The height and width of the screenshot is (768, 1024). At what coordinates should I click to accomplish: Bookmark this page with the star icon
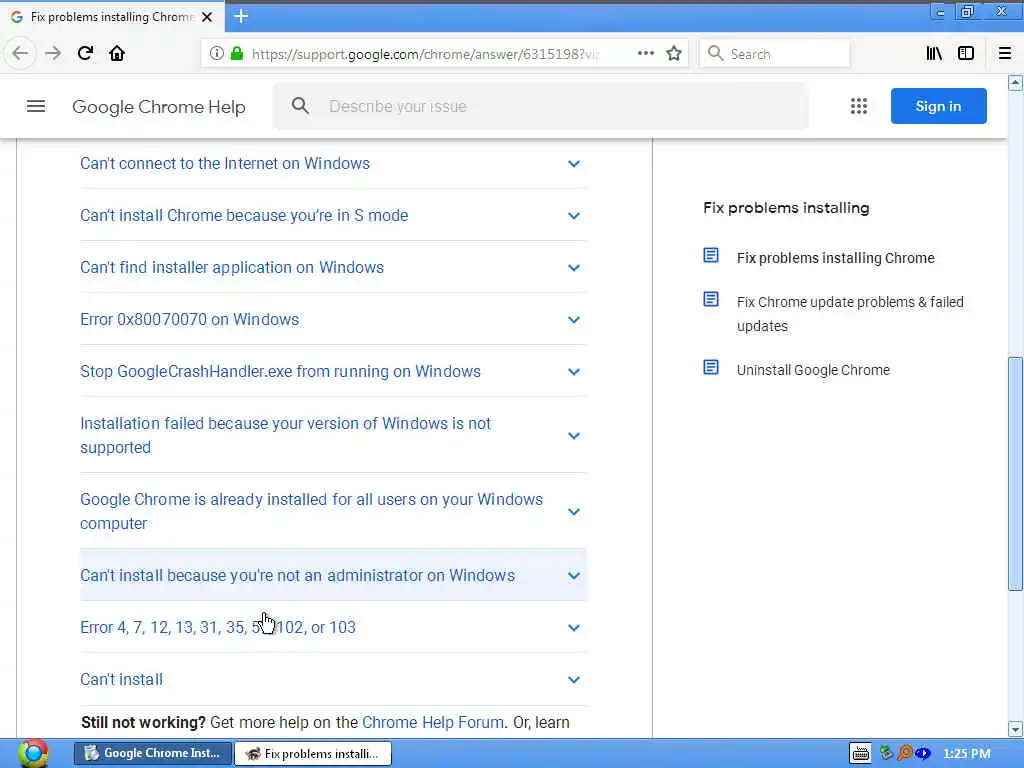(674, 53)
